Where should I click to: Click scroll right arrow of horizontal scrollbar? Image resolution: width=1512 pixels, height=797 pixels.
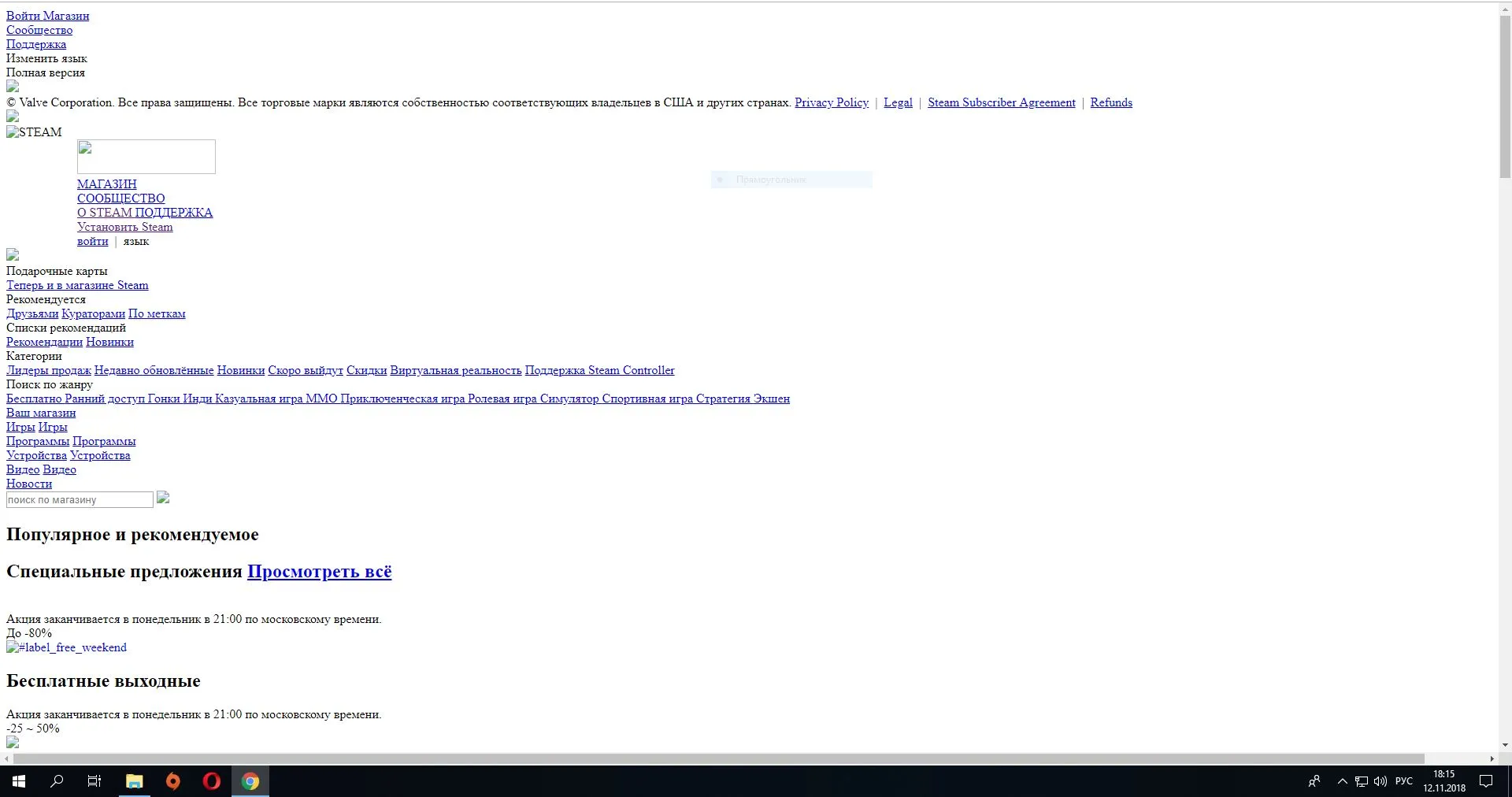point(1492,759)
